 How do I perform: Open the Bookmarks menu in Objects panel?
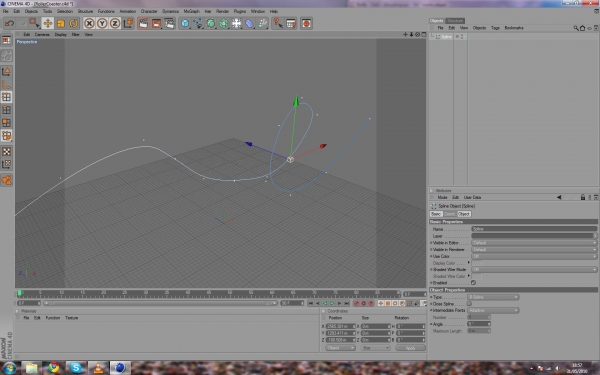coord(514,28)
